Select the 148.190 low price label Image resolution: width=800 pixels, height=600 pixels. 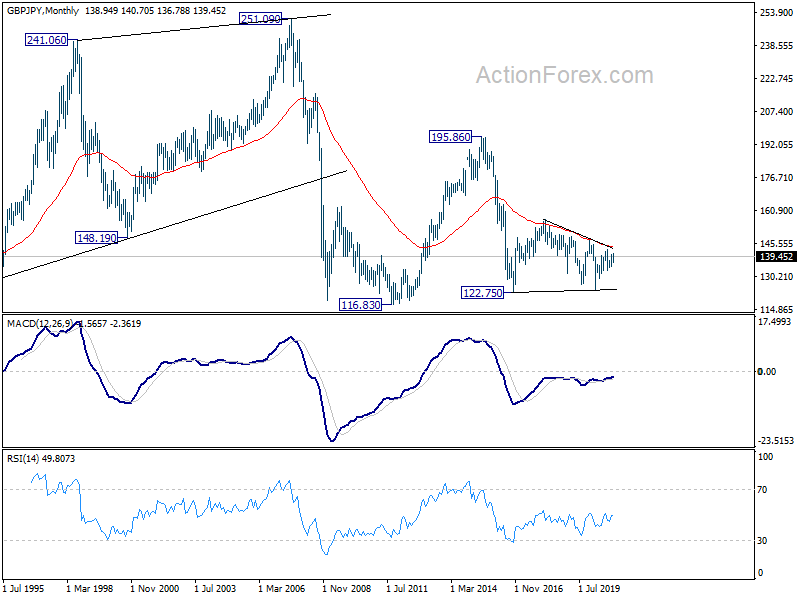pyautogui.click(x=96, y=238)
